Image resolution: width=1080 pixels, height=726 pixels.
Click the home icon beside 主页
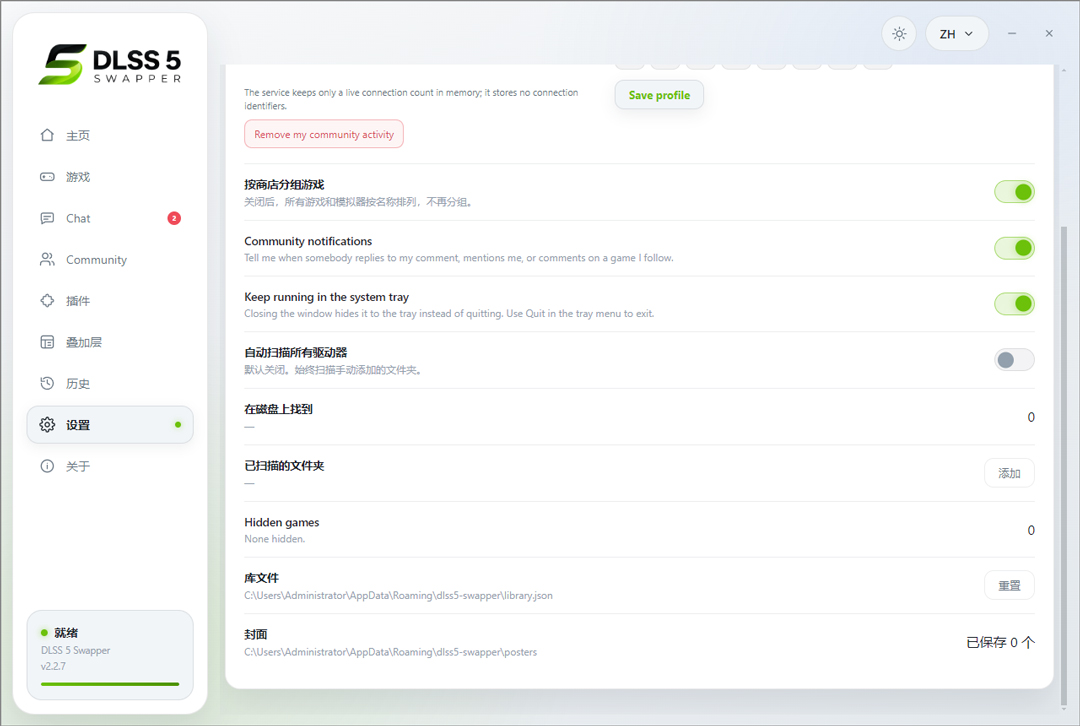tap(47, 135)
